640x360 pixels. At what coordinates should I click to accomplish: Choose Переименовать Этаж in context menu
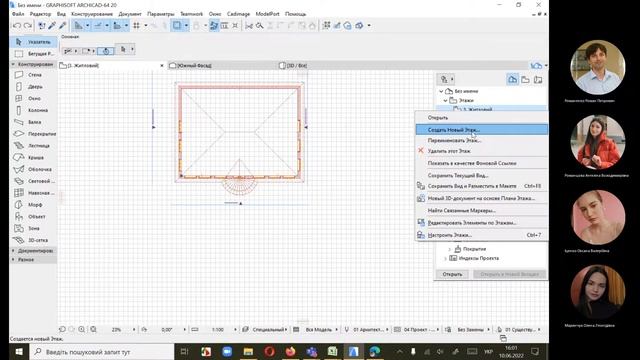(x=482, y=140)
